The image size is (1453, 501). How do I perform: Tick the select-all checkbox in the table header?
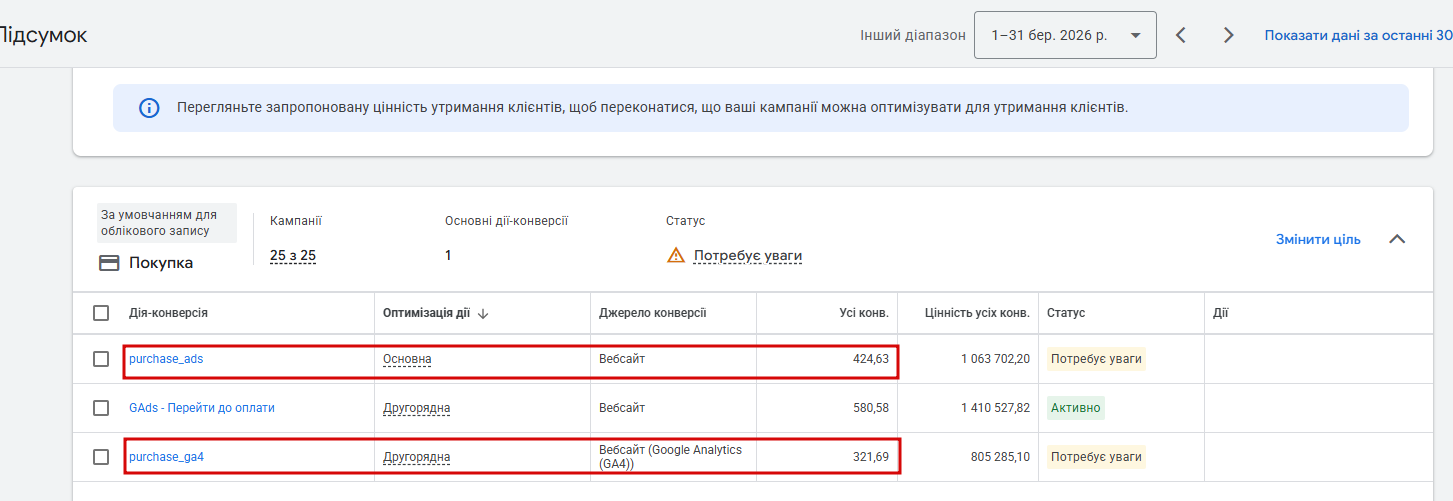(x=101, y=313)
